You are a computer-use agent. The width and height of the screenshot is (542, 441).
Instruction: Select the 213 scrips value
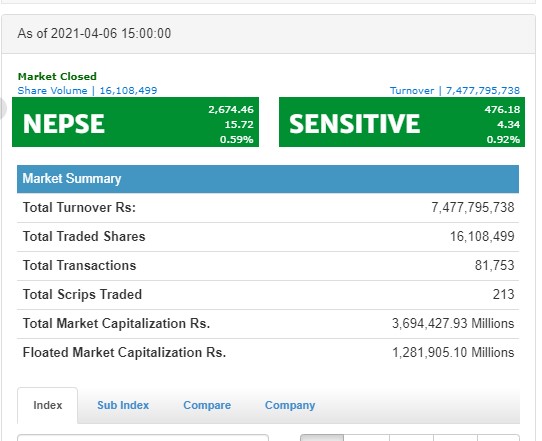pyautogui.click(x=504, y=294)
